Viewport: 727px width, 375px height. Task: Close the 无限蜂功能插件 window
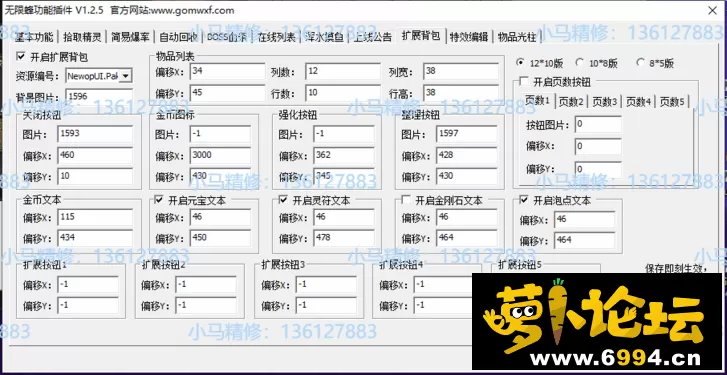[712, 11]
